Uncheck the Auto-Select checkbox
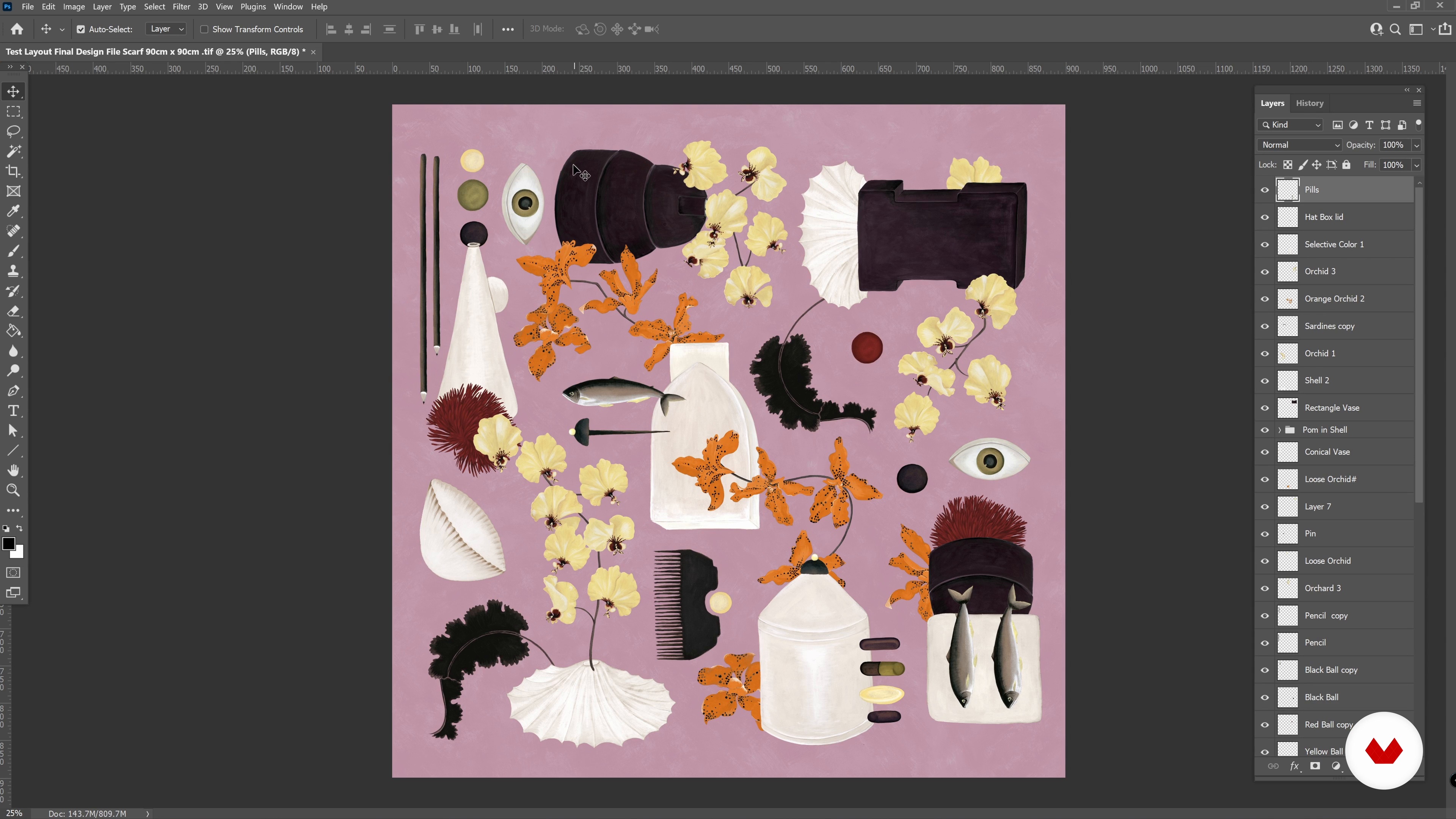 coord(81,30)
